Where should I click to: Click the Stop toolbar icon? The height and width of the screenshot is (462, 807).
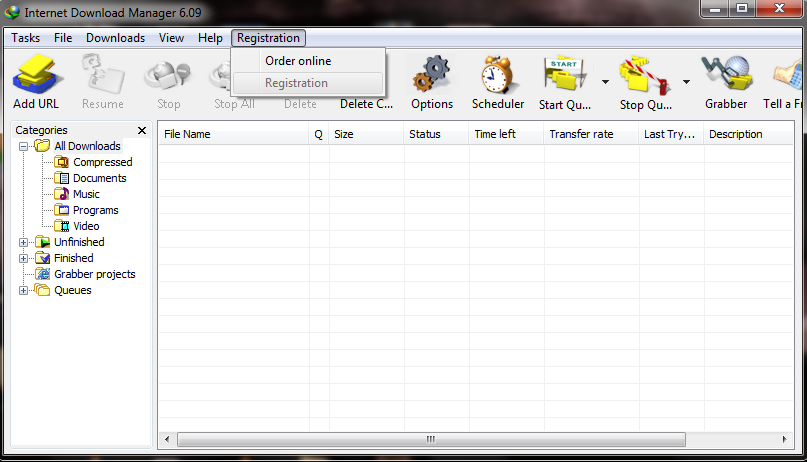(x=168, y=76)
